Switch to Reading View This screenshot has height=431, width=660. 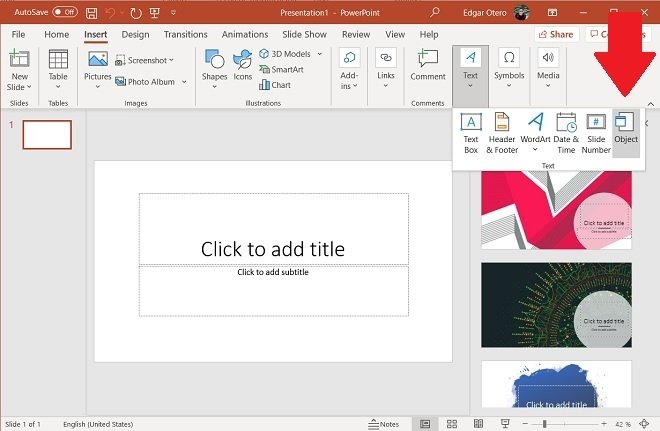coord(478,423)
